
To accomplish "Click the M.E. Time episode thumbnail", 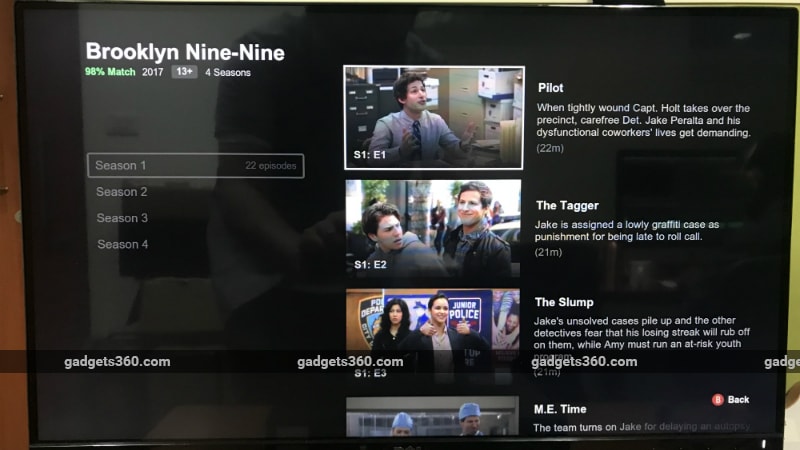I will pos(433,416).
